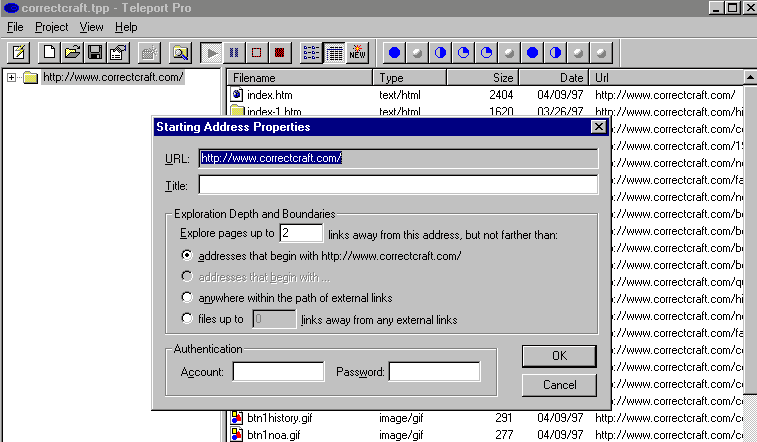This screenshot has height=442, width=757.
Task: Select the index.htm filename
Action: [x=269, y=95]
